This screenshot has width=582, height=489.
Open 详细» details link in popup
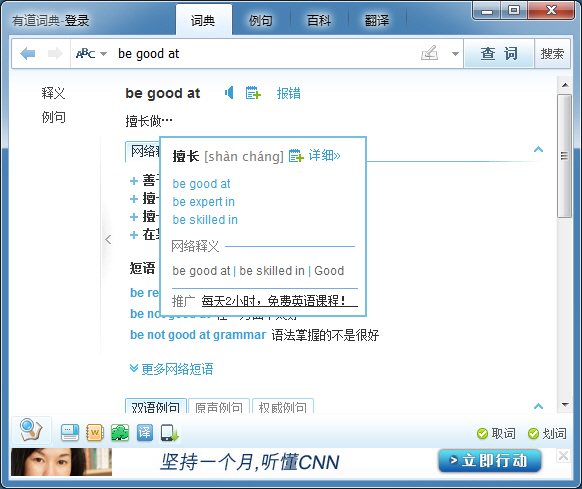click(x=324, y=155)
